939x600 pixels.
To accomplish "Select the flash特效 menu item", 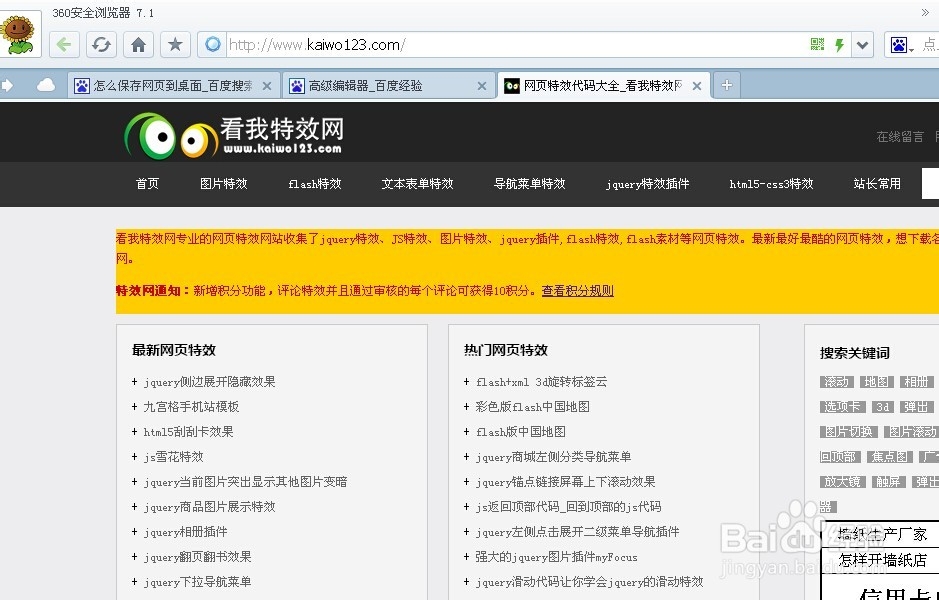I will (314, 183).
